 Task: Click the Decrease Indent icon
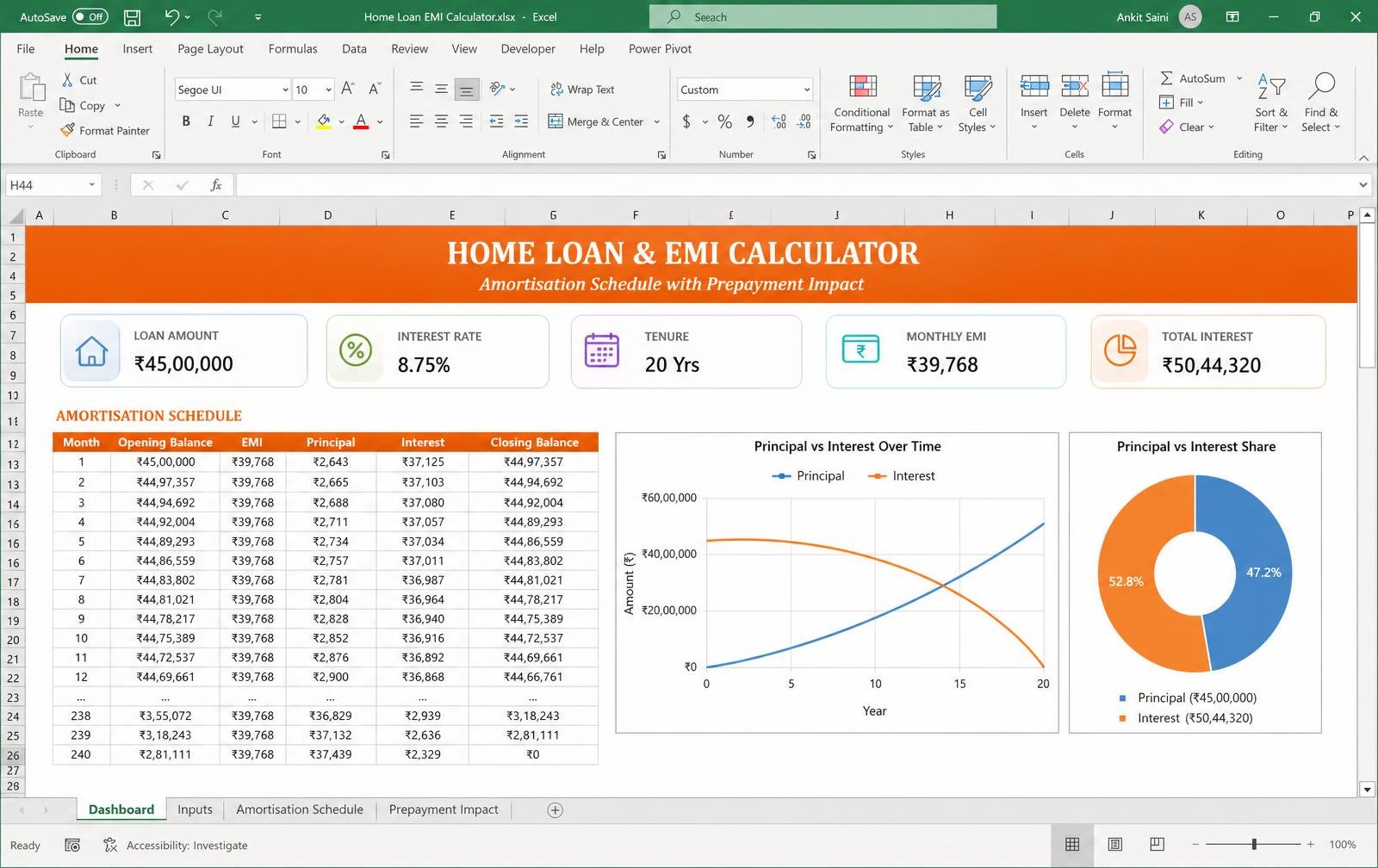(496, 121)
